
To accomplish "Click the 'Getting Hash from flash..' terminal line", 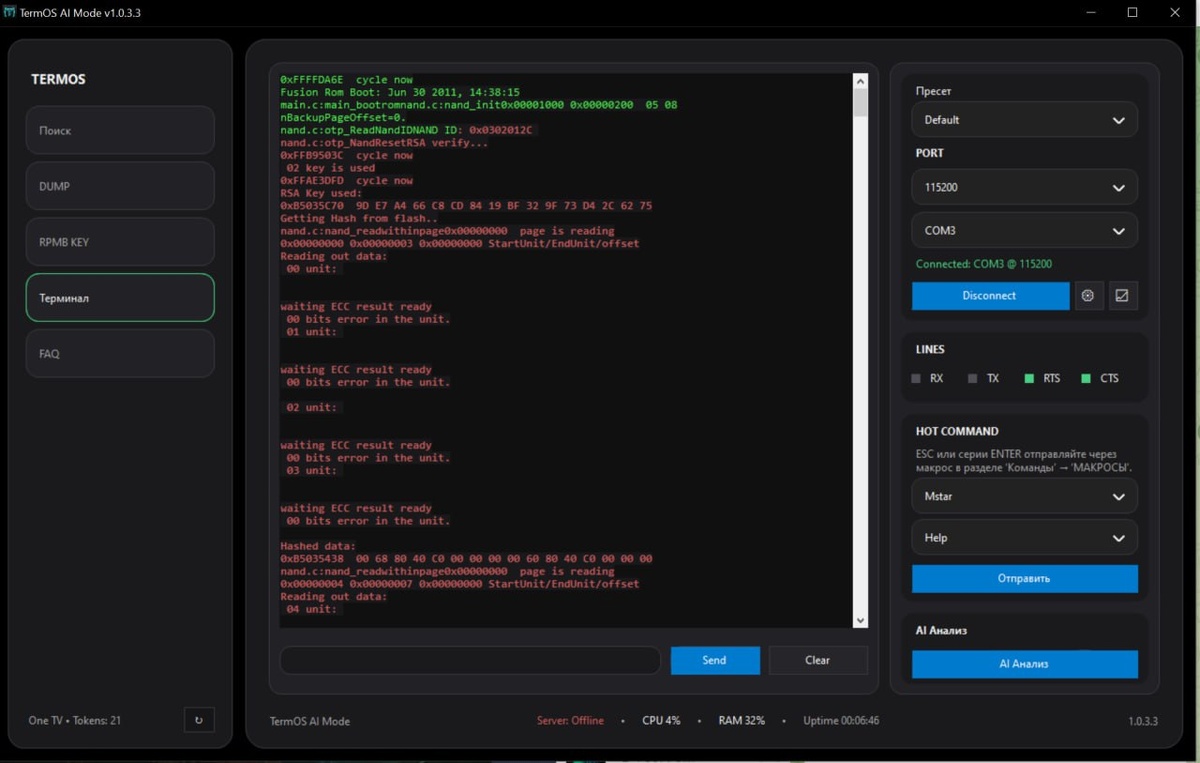I will tap(359, 218).
